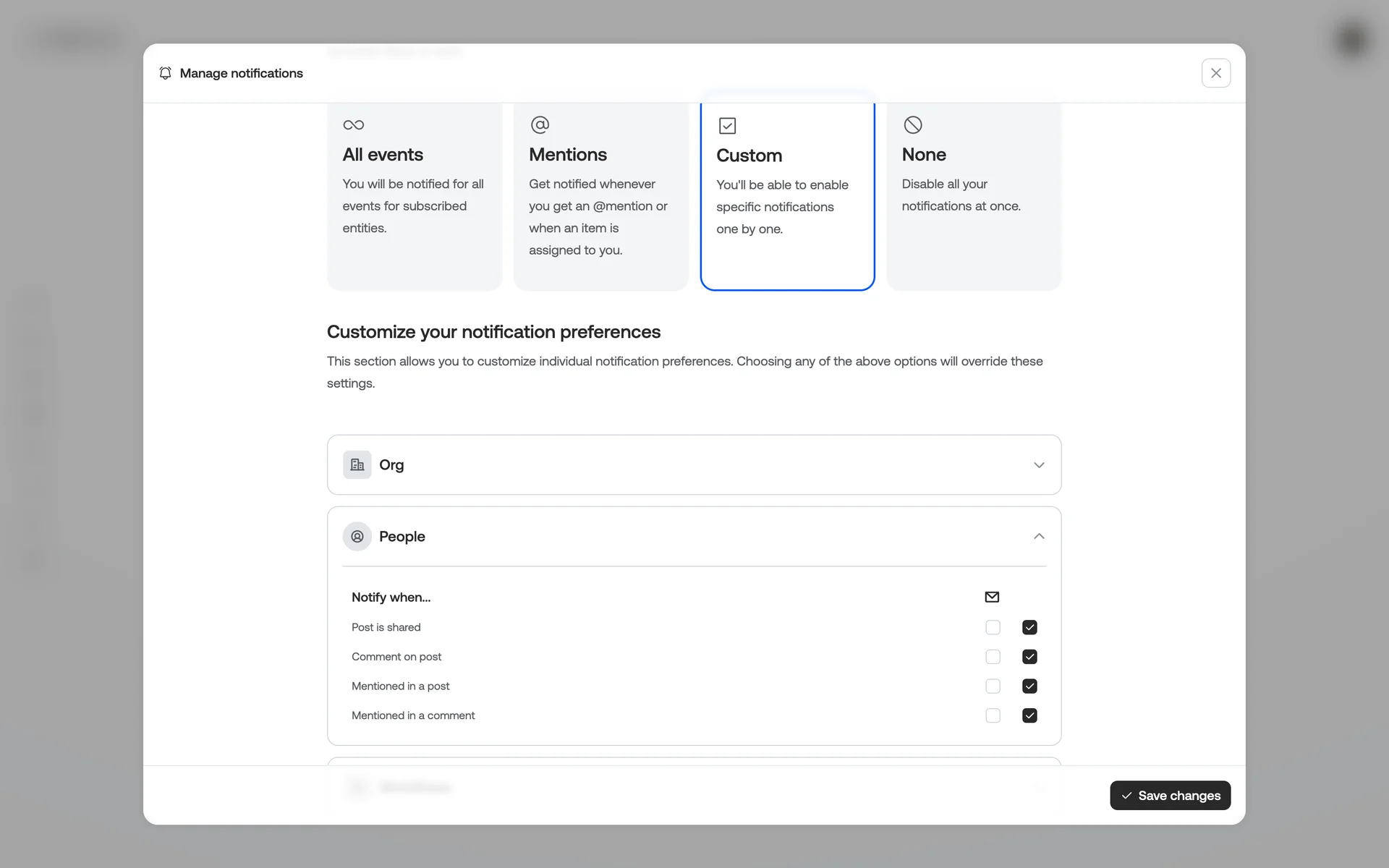The image size is (1389, 868).
Task: Click the infinity icon on All events
Action: (x=353, y=125)
